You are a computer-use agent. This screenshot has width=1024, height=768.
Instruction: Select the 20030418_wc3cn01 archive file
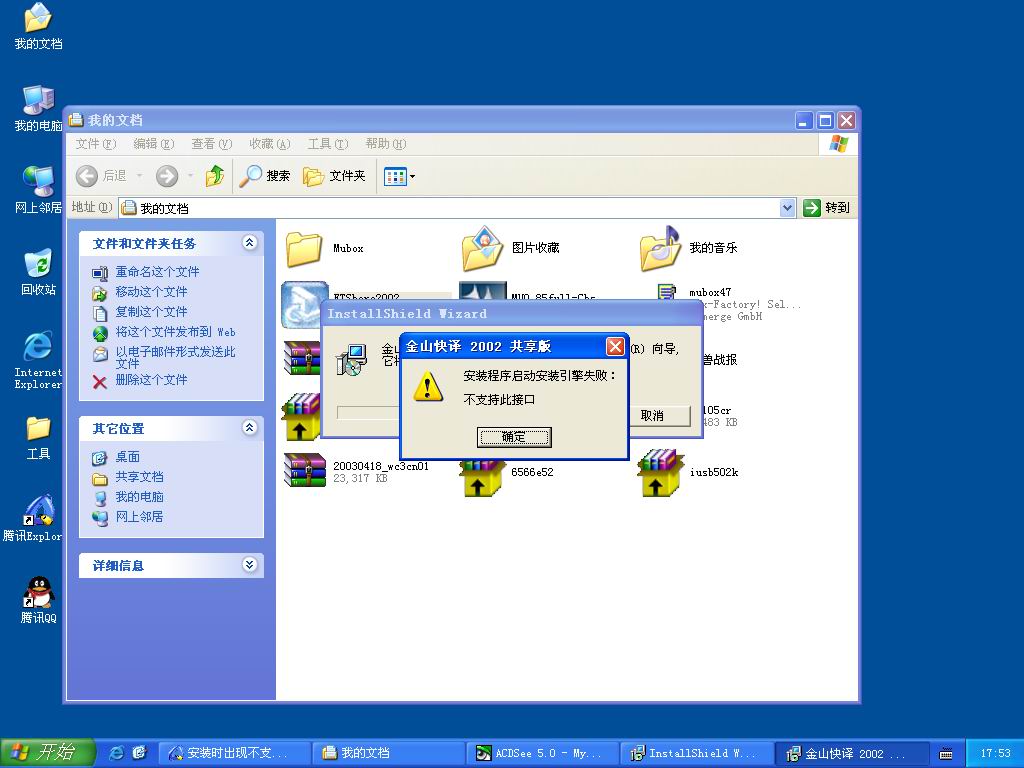tap(357, 471)
